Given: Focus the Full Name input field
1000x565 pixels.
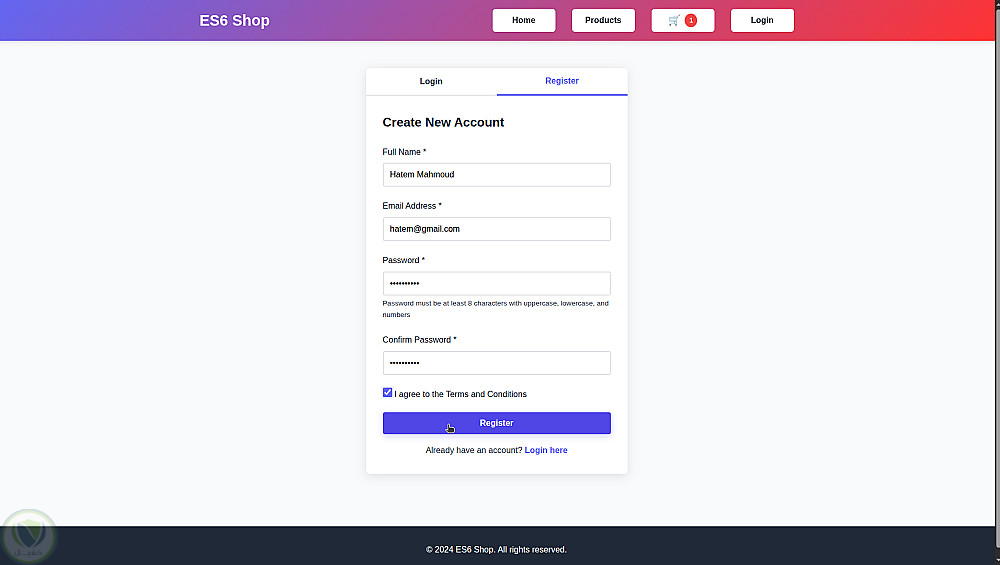Looking at the screenshot, I should click(496, 175).
